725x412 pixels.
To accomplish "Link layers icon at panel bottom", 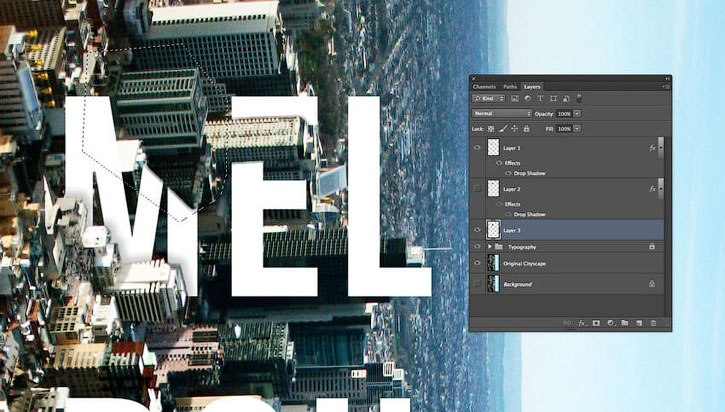I will click(567, 323).
